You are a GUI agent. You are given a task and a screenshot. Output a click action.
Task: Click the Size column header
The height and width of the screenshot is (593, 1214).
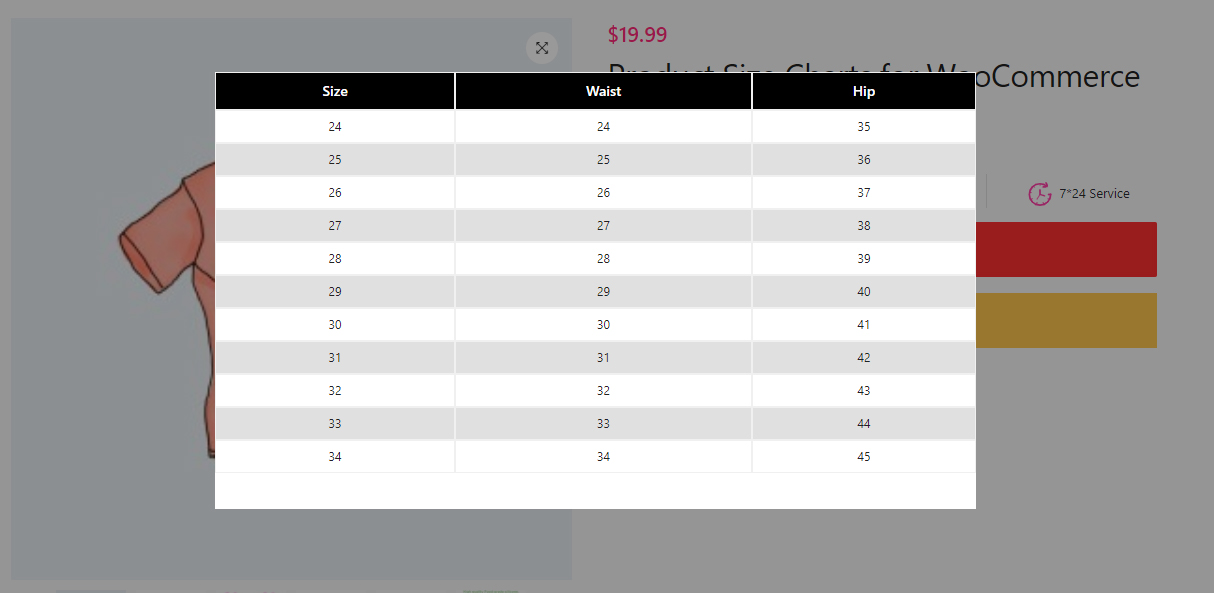pos(335,91)
